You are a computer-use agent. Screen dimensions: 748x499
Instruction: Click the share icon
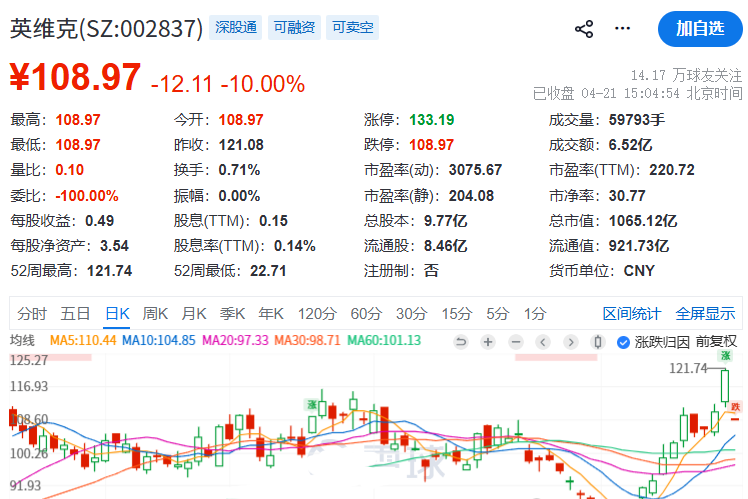coord(584,29)
